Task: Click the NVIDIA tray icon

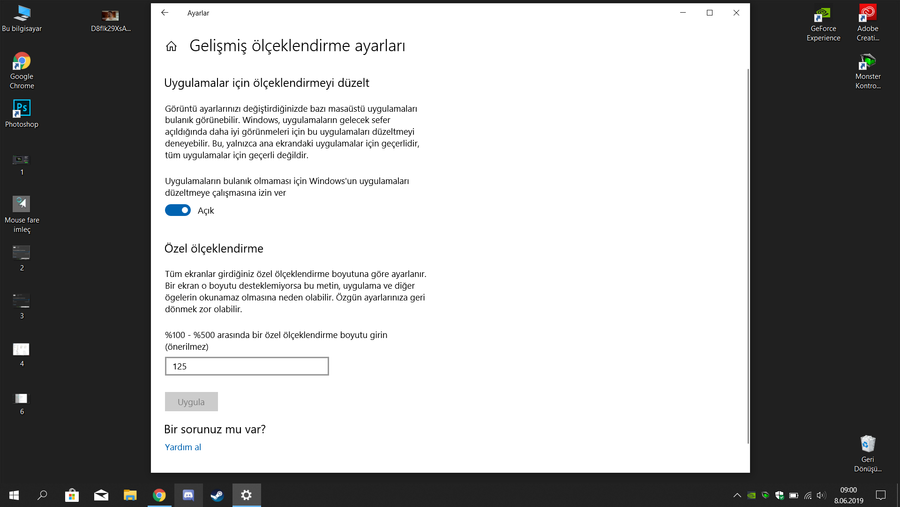Action: (x=751, y=495)
